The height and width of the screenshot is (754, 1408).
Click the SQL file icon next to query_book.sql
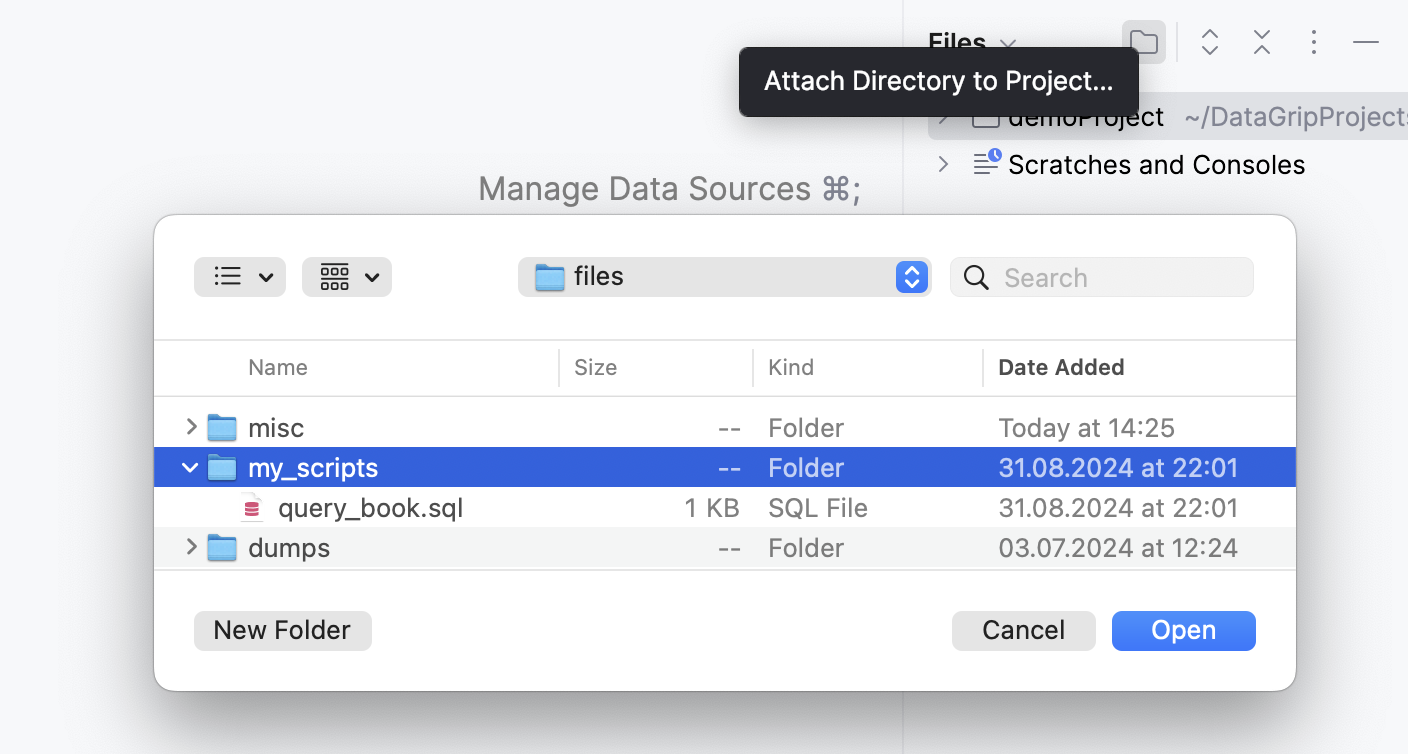(x=251, y=508)
